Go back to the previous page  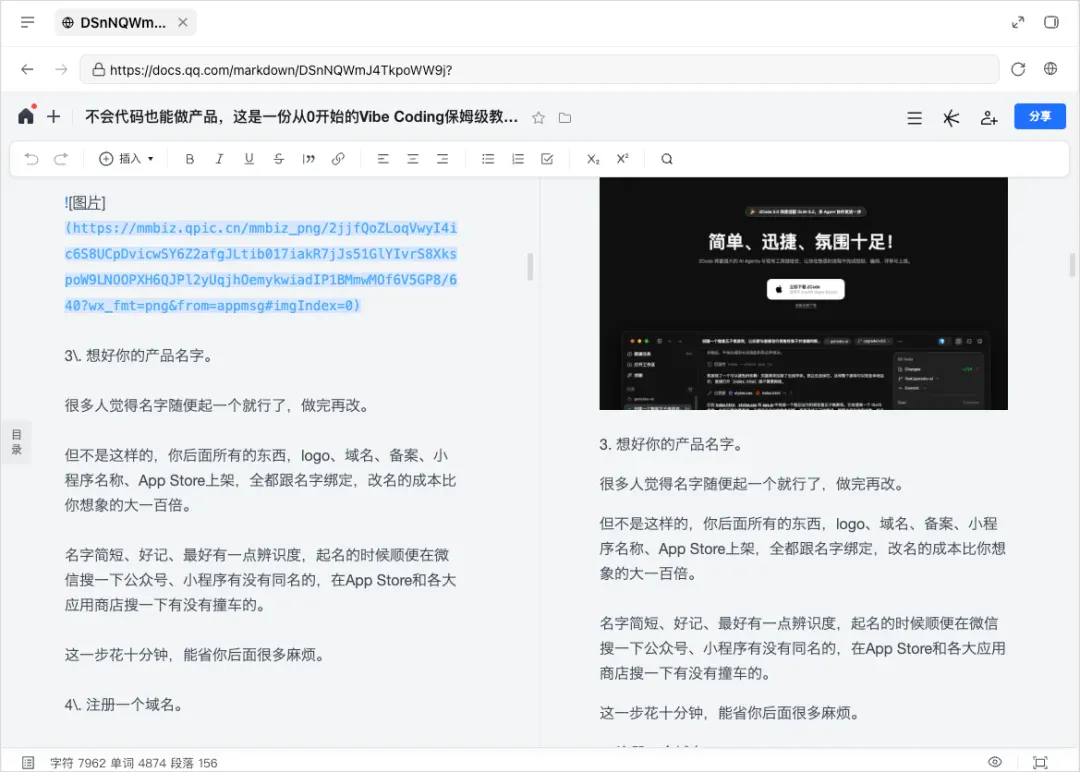(x=28, y=70)
